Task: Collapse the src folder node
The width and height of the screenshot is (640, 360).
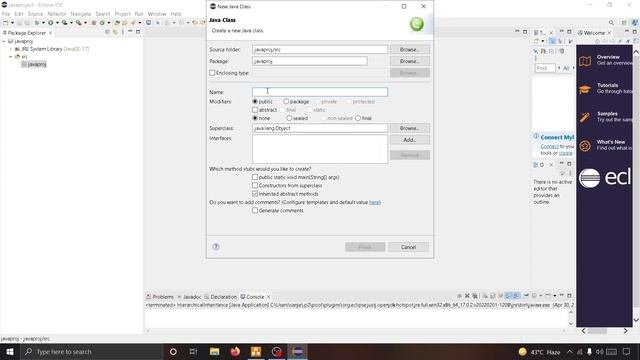Action: [11, 57]
